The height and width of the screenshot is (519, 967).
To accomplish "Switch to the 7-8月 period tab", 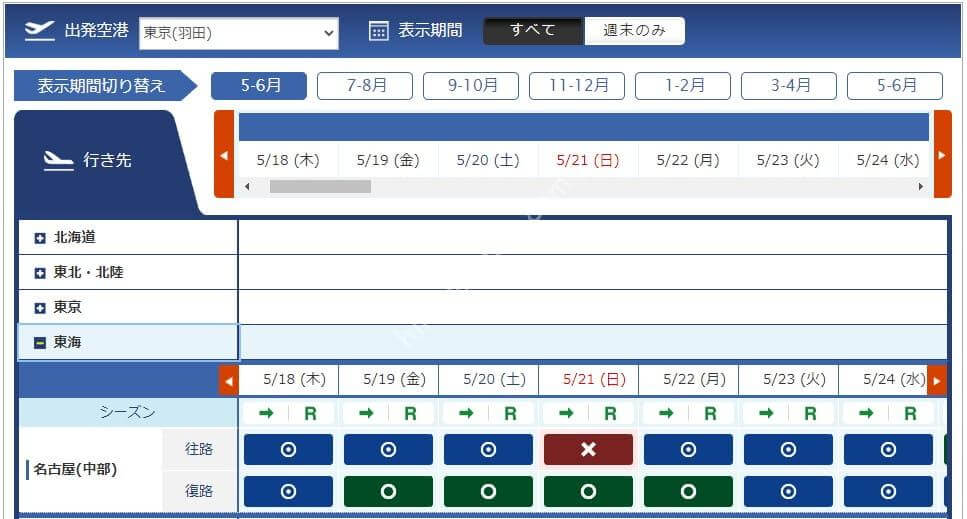I will 365,86.
